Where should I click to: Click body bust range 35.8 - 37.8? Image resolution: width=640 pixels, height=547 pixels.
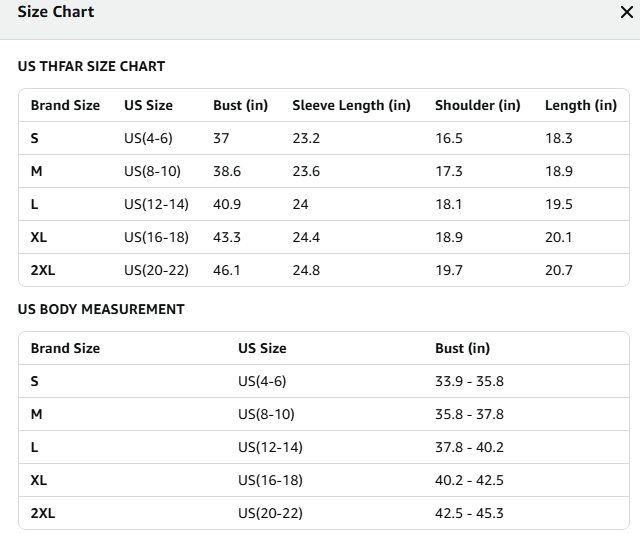[x=469, y=415]
